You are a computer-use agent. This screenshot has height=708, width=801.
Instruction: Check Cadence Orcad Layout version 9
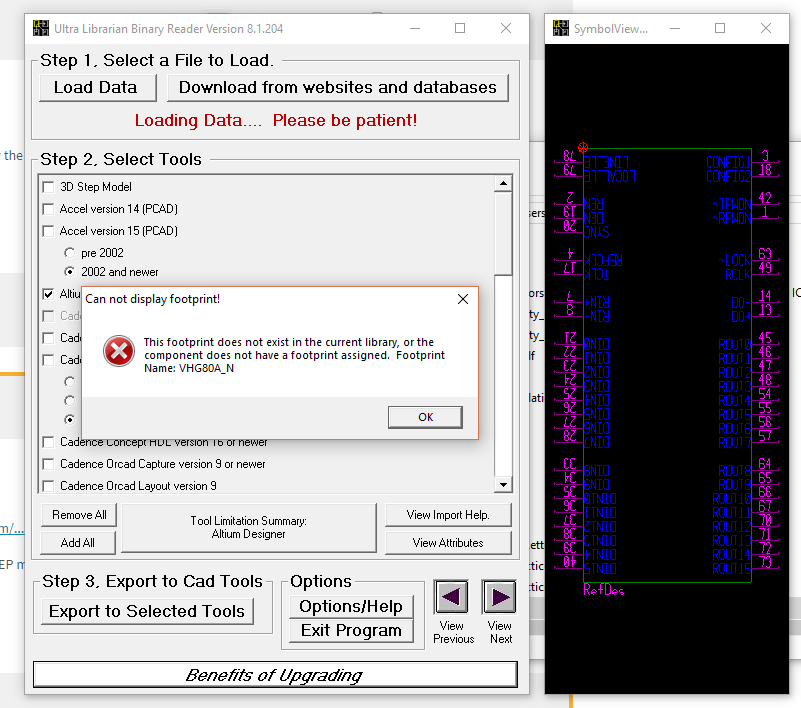(x=49, y=486)
